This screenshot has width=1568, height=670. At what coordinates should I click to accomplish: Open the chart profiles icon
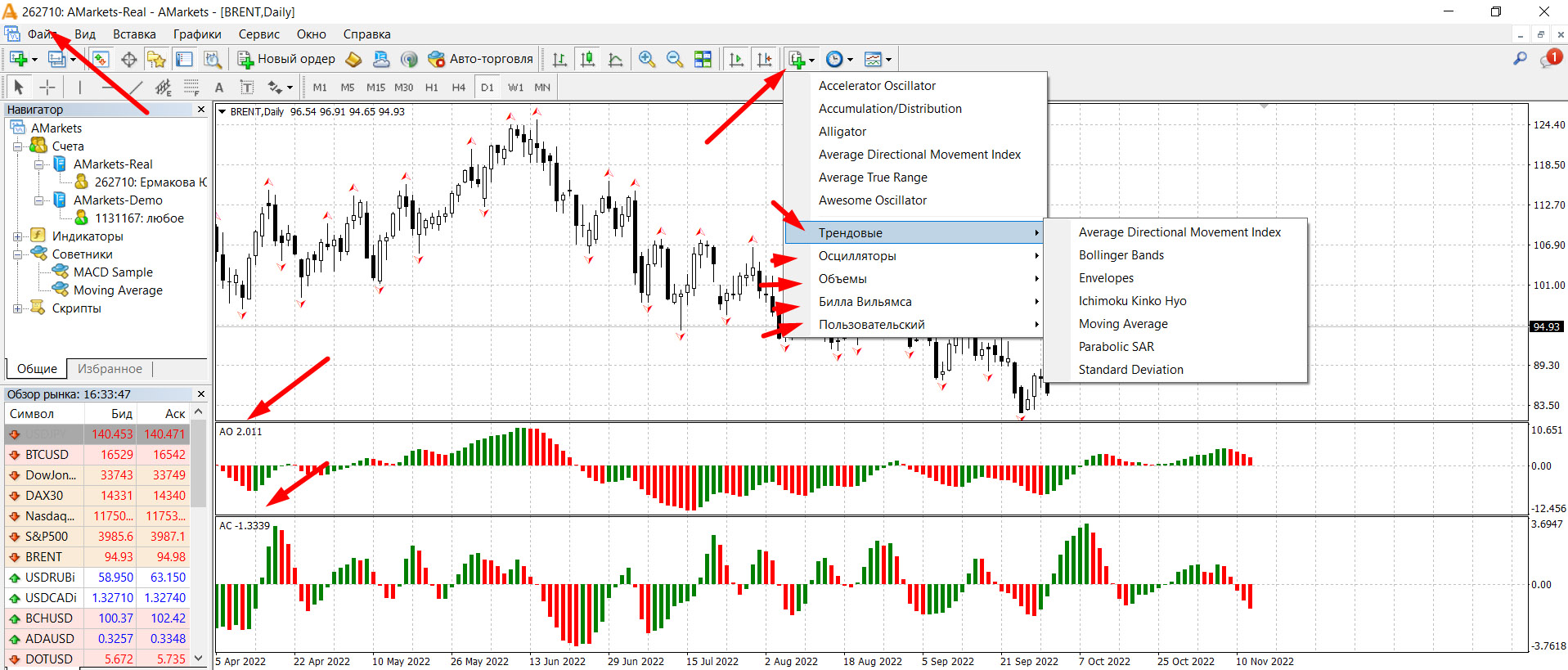pyautogui.click(x=56, y=59)
